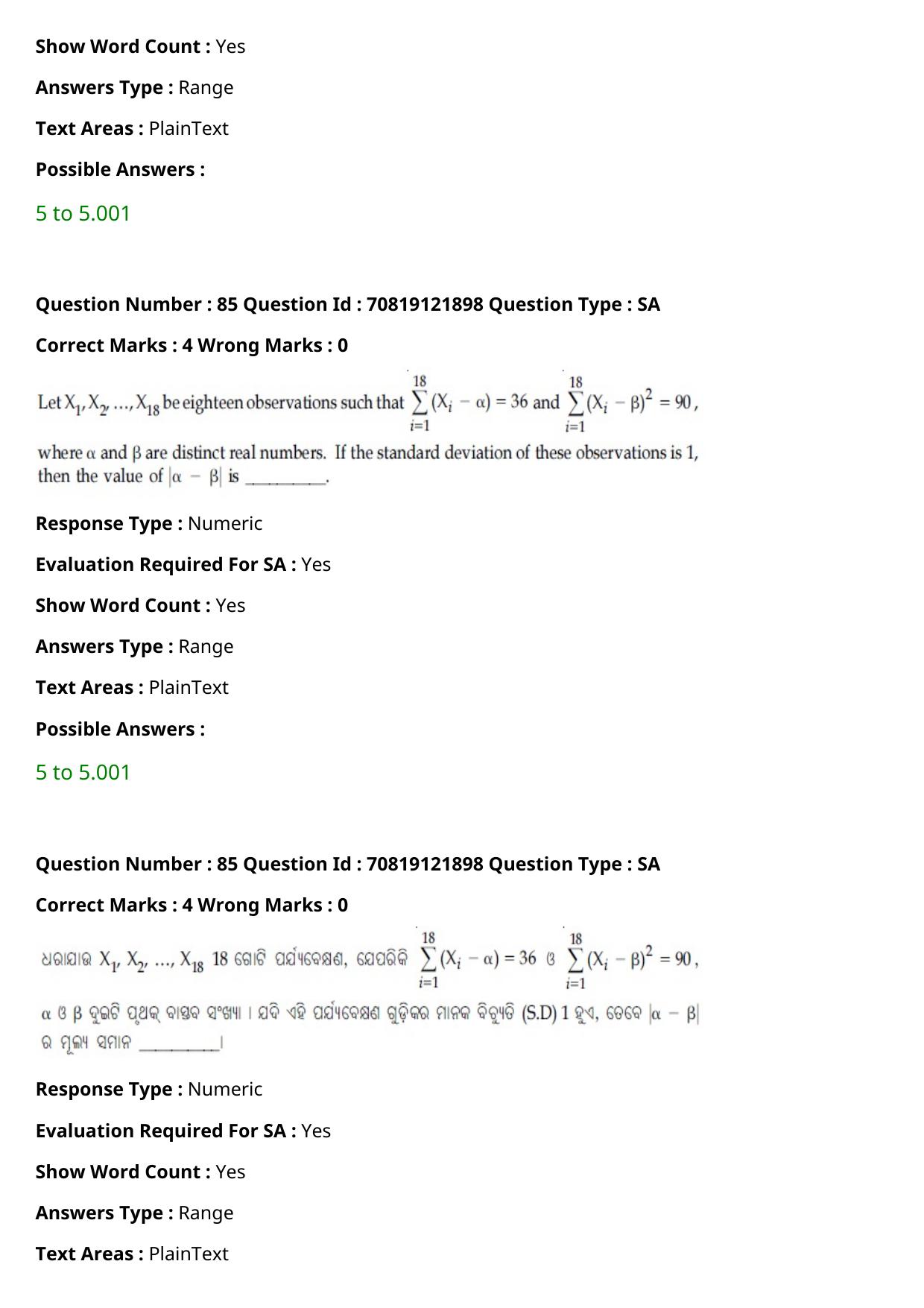Viewport: 924px width, 1308px height.
Task: Click the bottom 'Answers Type : Range' line
Action: coord(134,1213)
